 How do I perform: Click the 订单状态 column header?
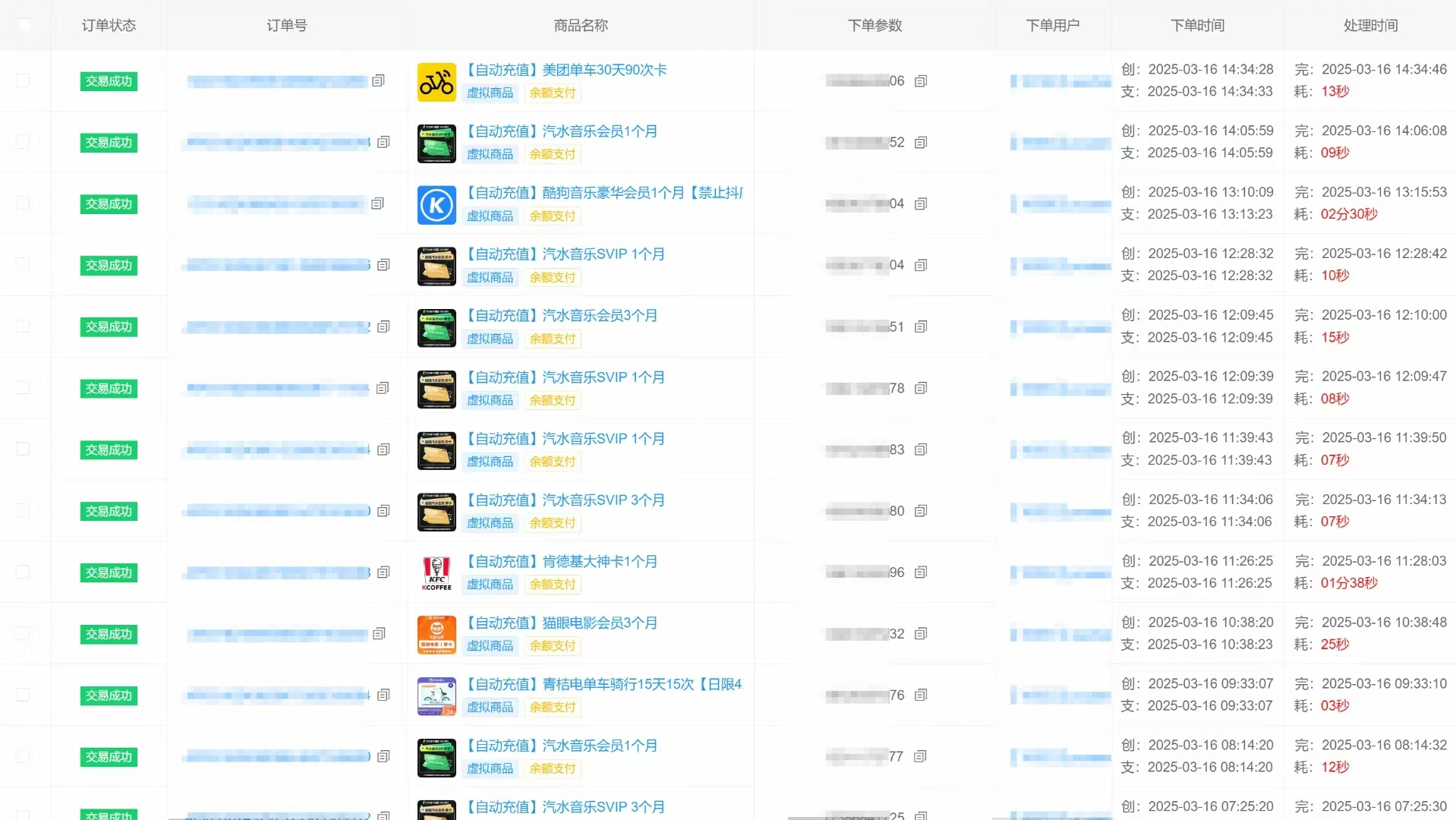point(109,25)
